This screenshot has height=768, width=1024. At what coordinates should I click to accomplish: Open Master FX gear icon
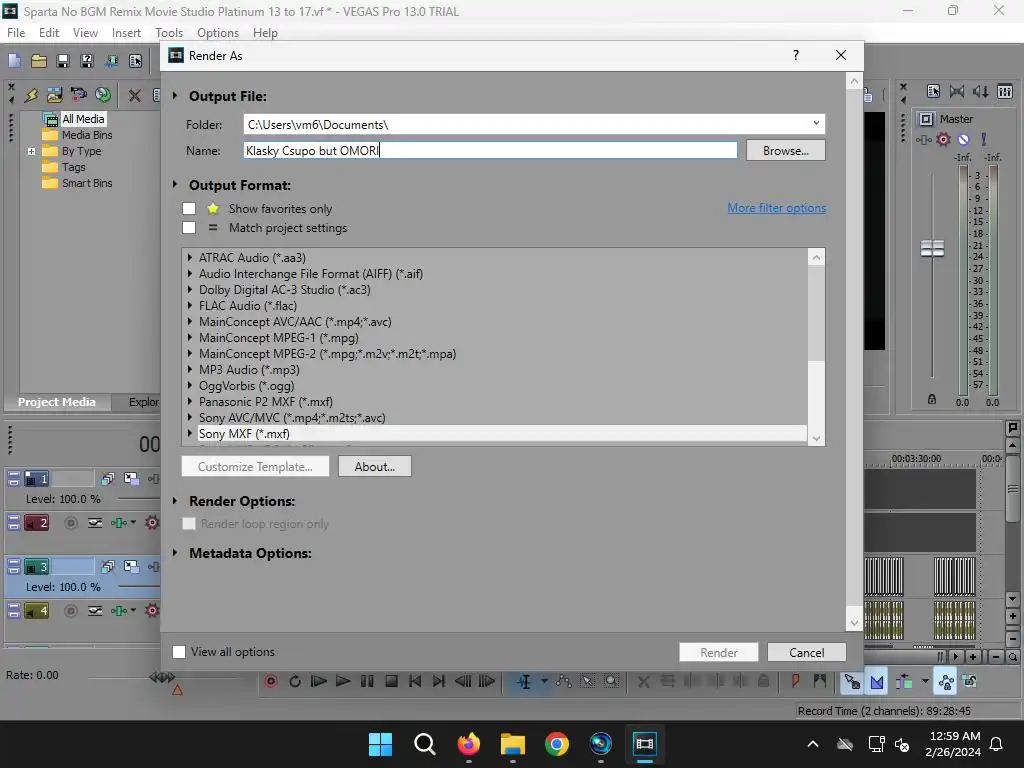tap(943, 139)
